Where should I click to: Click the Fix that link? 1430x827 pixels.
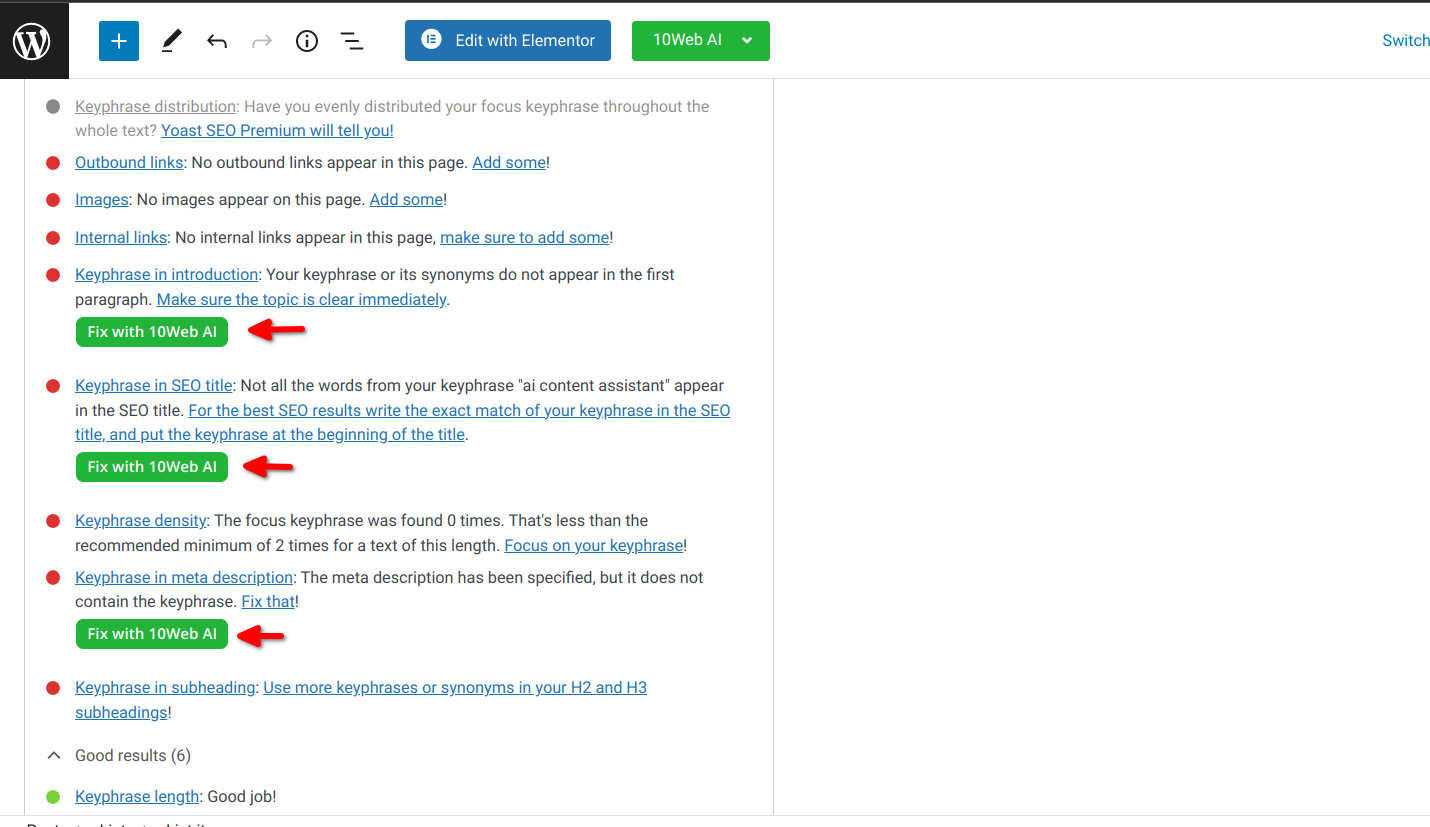[x=268, y=602]
